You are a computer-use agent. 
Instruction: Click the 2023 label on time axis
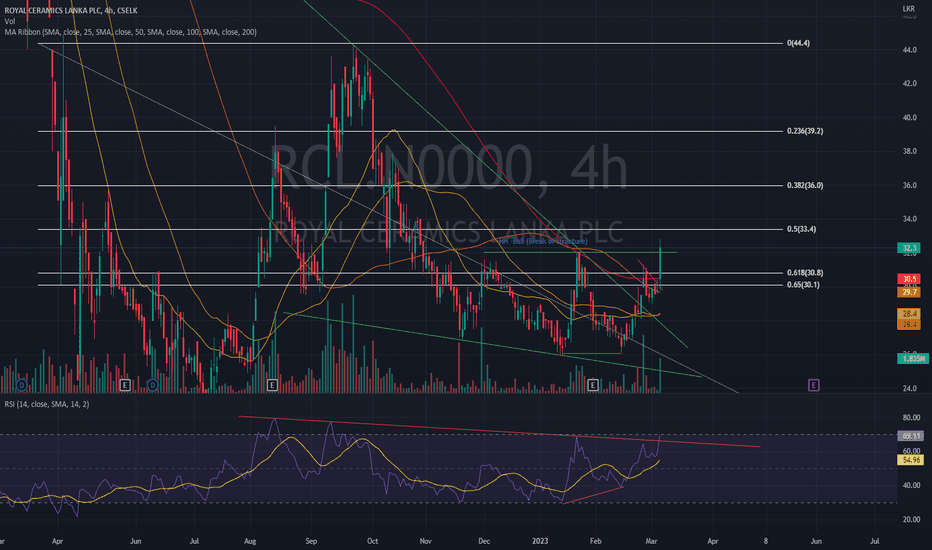click(x=540, y=541)
